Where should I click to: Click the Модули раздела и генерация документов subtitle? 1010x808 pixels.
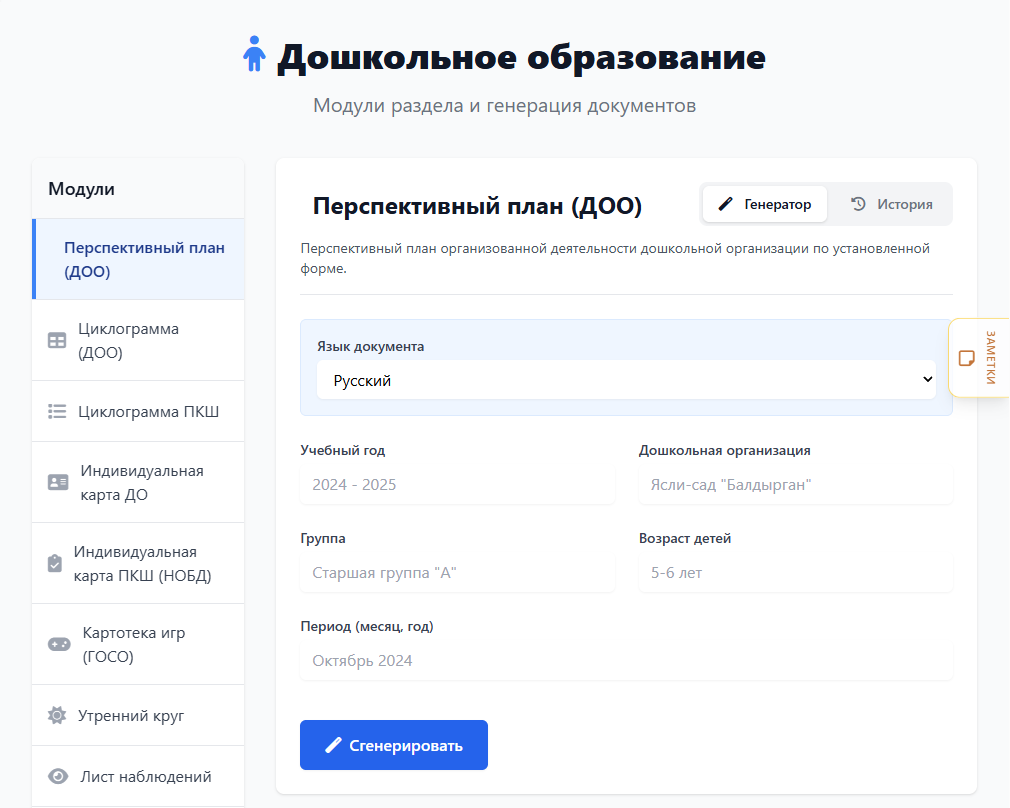(x=504, y=106)
